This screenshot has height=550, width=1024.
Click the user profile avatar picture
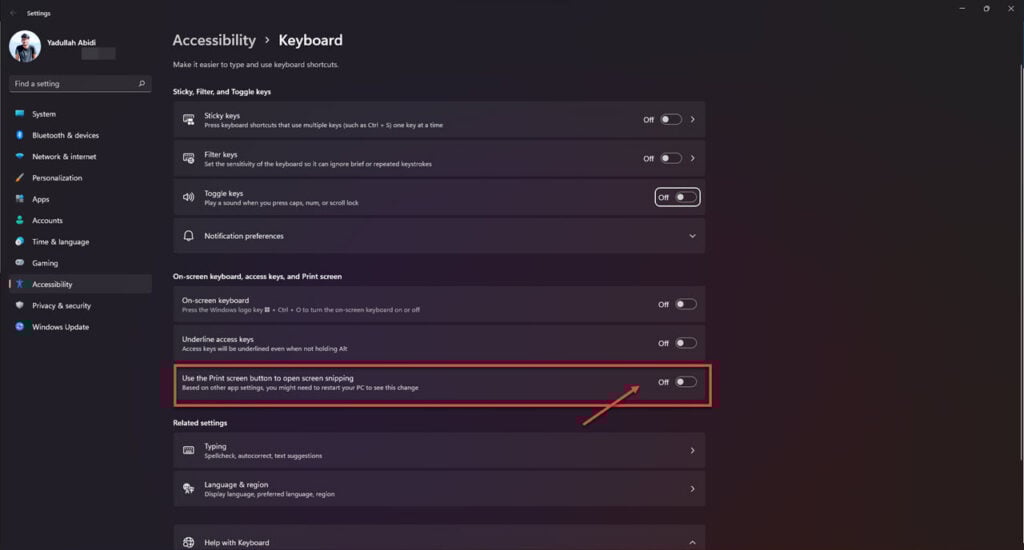pyautogui.click(x=25, y=46)
